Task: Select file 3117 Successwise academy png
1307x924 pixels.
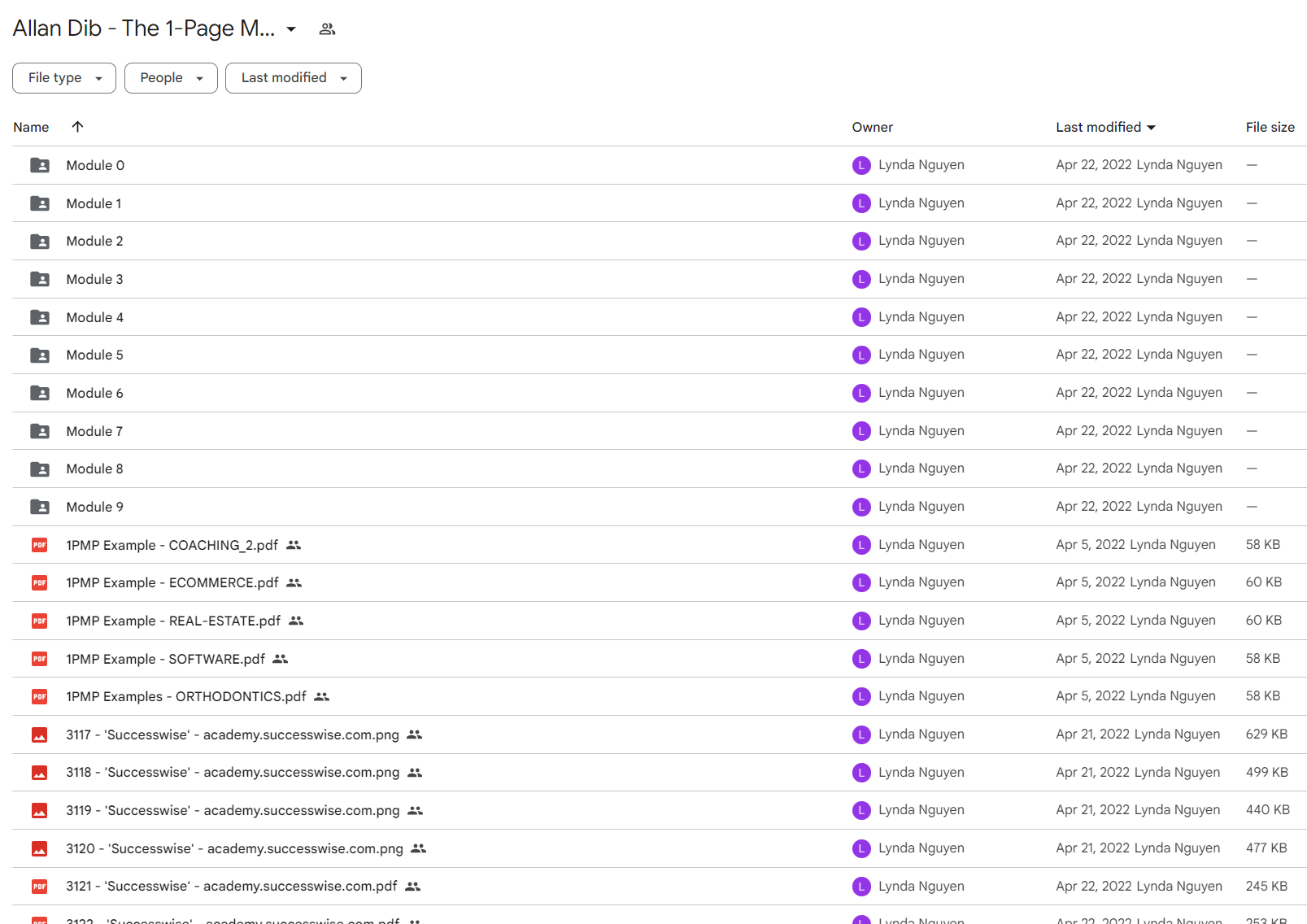Action: pyautogui.click(x=233, y=734)
